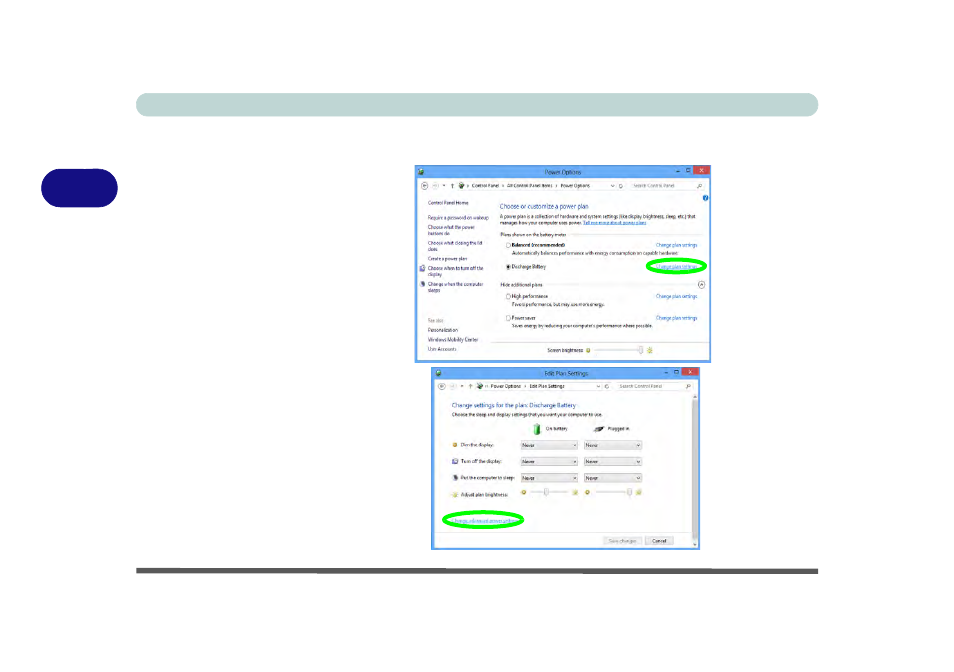Viewport: 954px width, 672px height.
Task: Open Put computer to sleep On battery dropdown
Action: [x=549, y=479]
